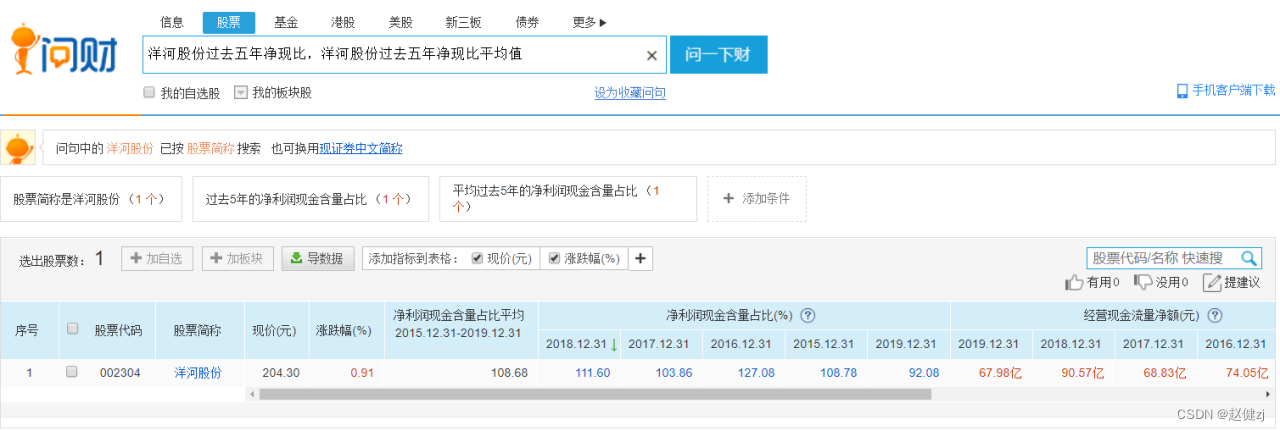Click the cash flow value 67.98亿

point(998,372)
